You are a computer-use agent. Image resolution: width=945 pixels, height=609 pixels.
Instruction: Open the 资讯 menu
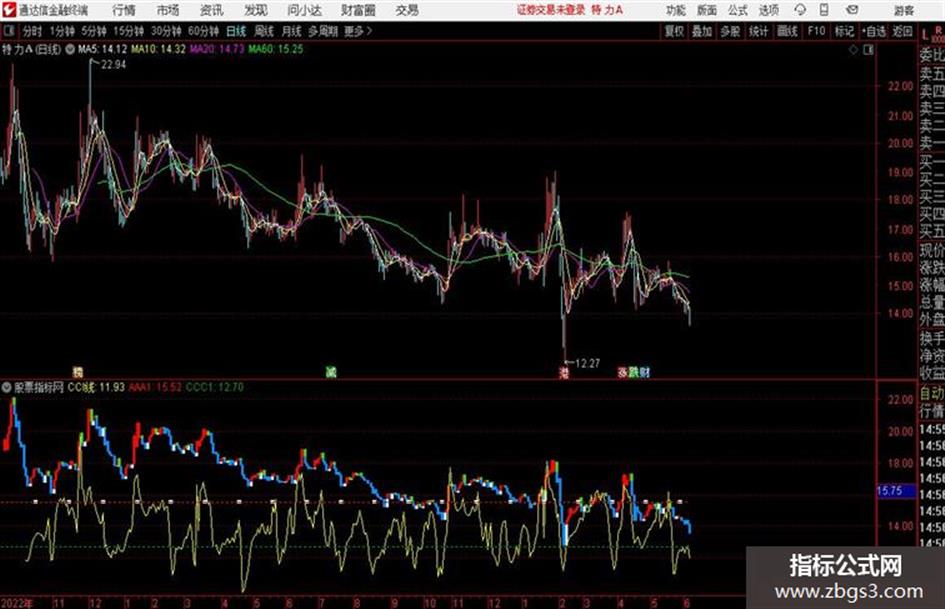click(x=212, y=10)
